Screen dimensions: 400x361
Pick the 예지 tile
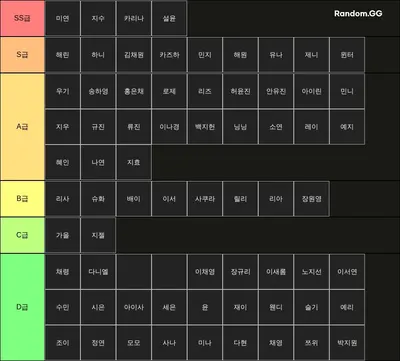(x=347, y=127)
